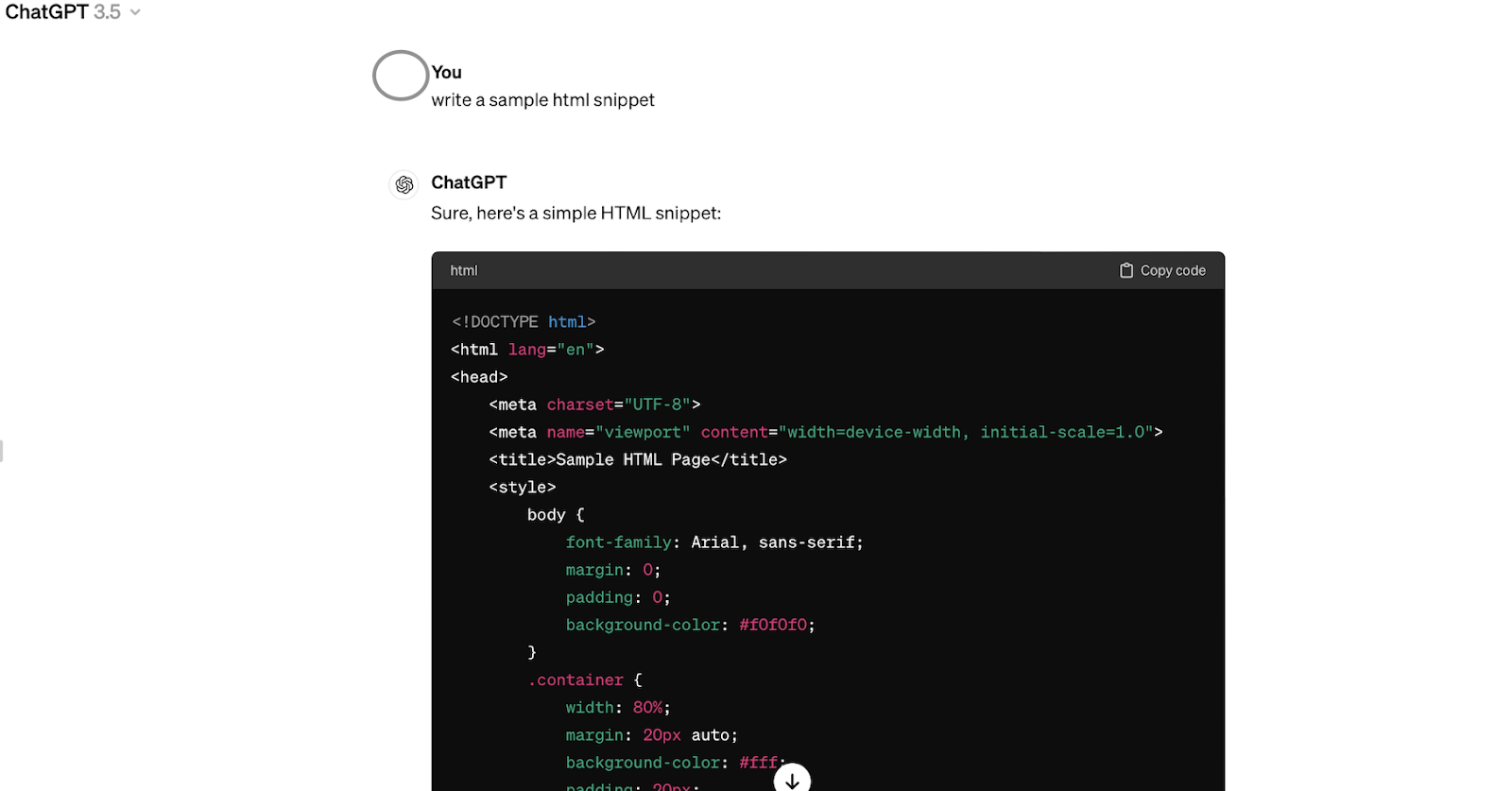This screenshot has height=791, width=1512.
Task: Click the ChatGPT logo icon beside the response
Action: point(404,184)
